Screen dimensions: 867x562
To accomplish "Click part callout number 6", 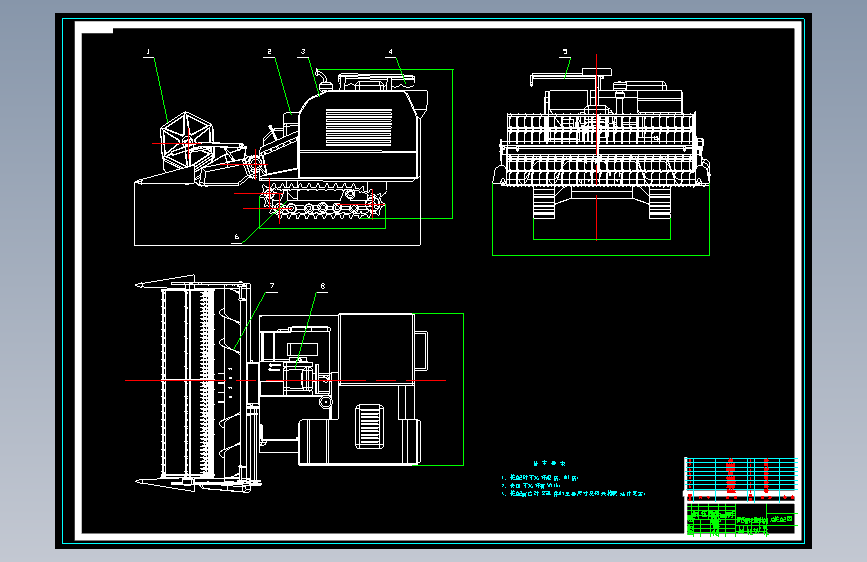I will click(237, 237).
